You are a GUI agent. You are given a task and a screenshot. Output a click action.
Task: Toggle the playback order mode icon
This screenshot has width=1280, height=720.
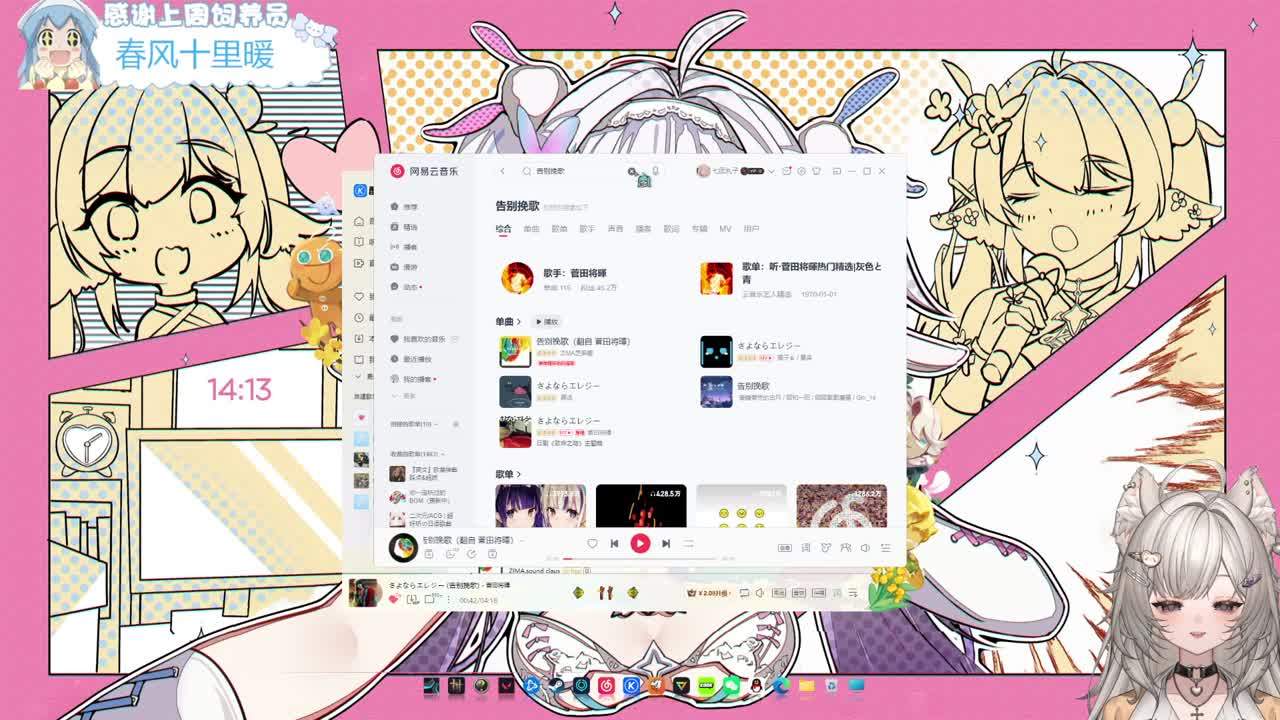[x=688, y=544]
